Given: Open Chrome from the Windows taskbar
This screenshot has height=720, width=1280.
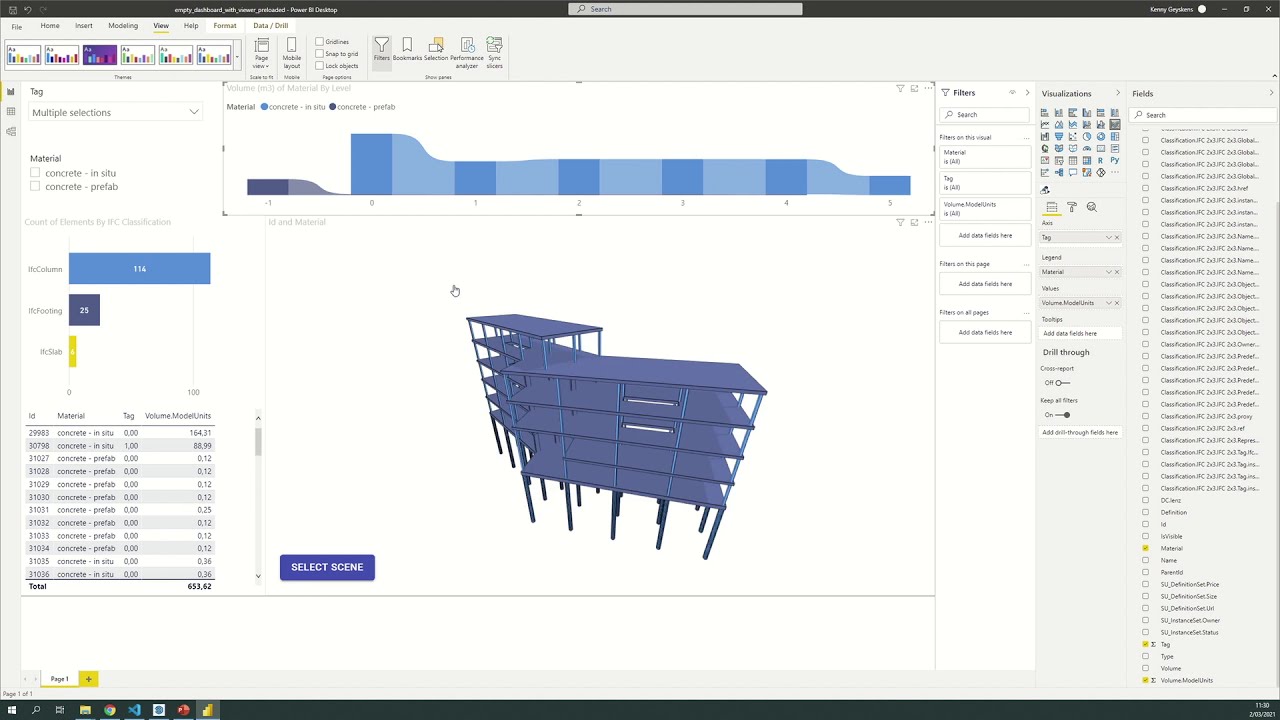Looking at the screenshot, I should 110,710.
